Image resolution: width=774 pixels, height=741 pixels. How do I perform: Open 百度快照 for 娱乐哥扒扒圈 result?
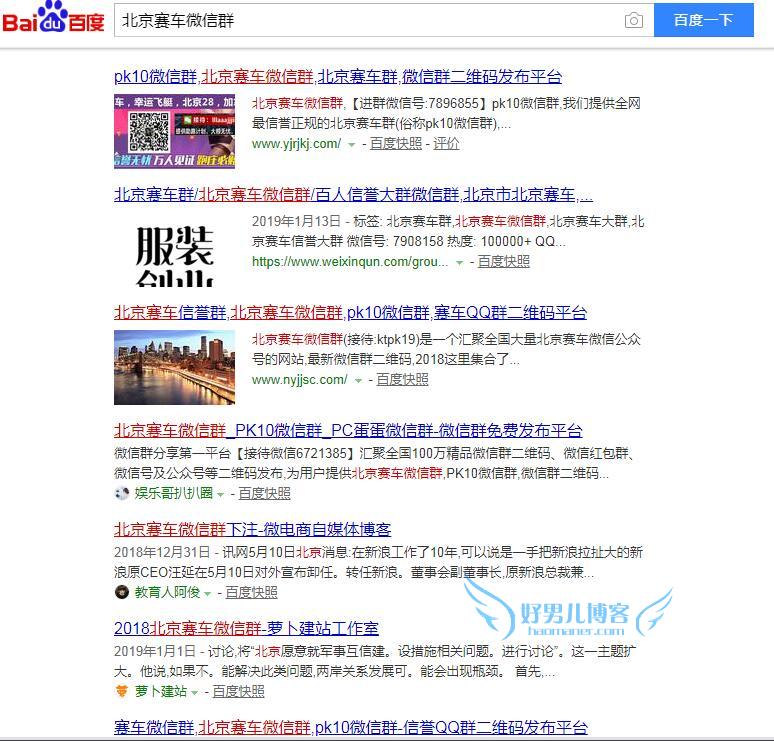pyautogui.click(x=264, y=493)
